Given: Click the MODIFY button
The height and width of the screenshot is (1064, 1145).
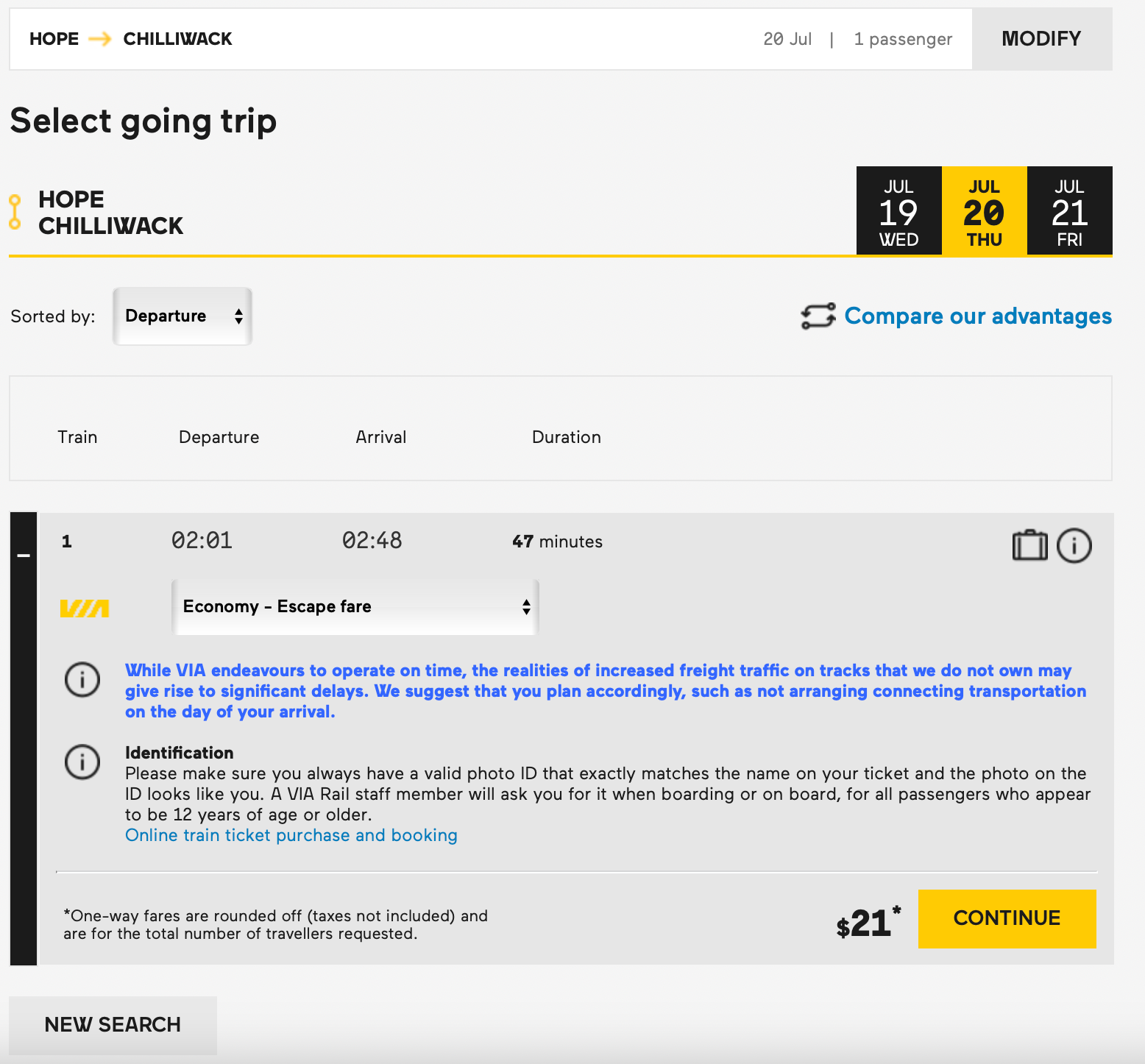Looking at the screenshot, I should pos(1041,39).
